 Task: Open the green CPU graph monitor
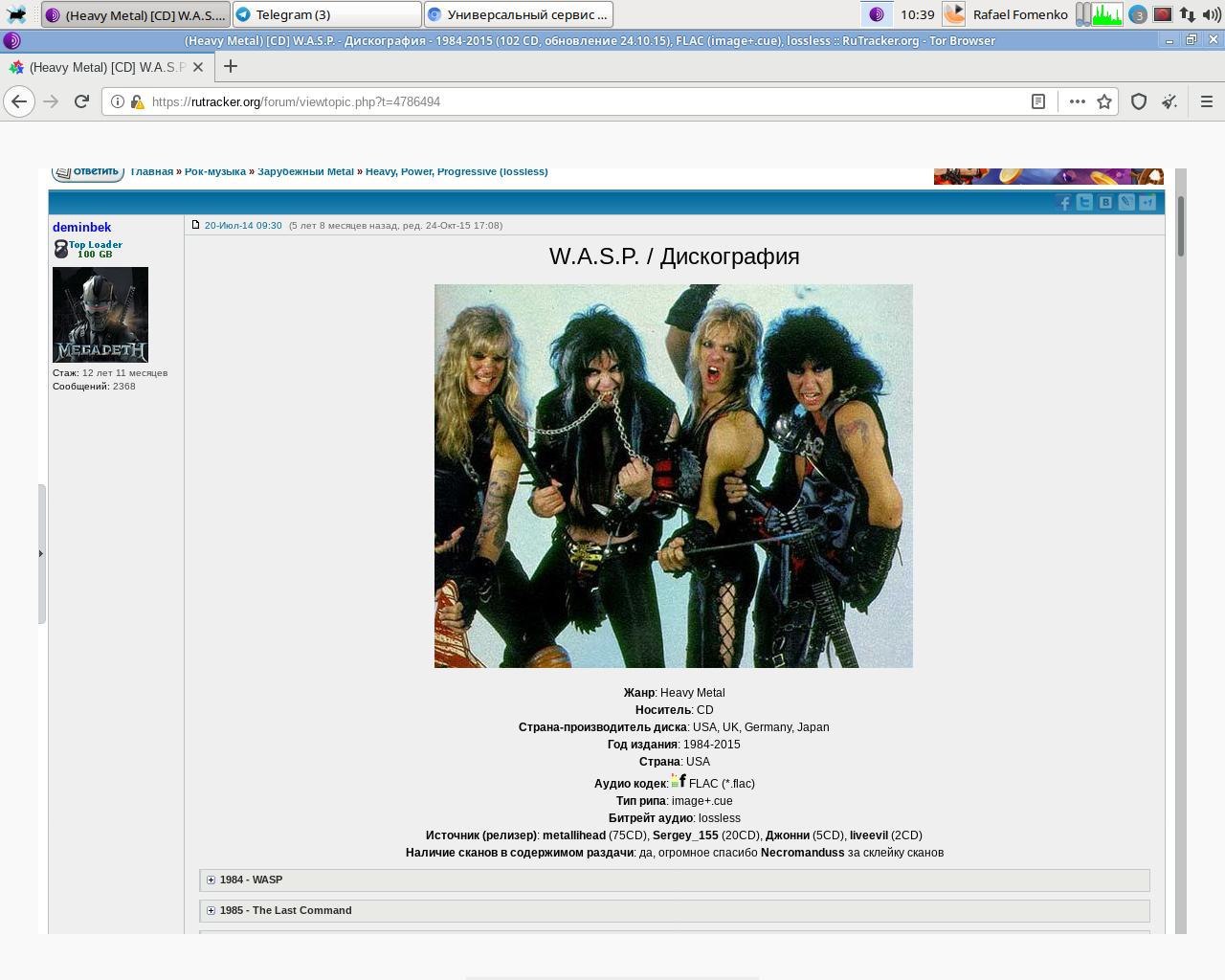tap(1107, 14)
